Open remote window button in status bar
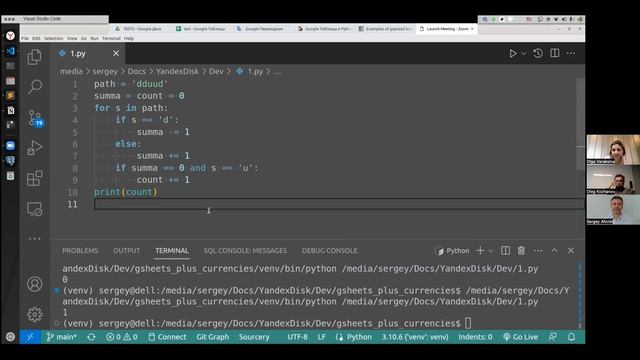 (30, 337)
